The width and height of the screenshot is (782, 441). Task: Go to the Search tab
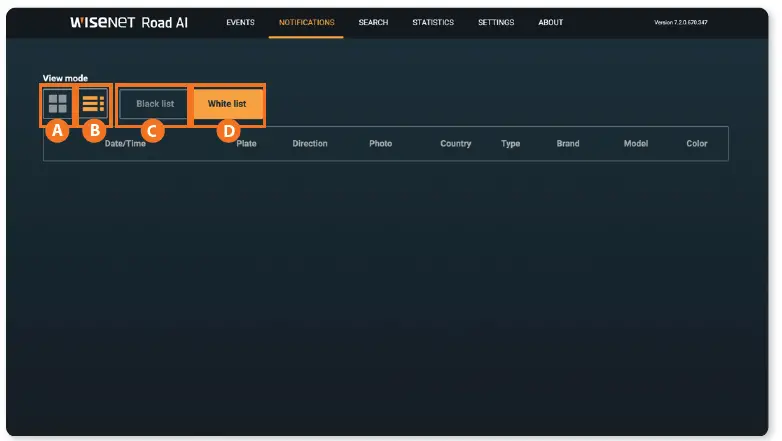point(373,22)
